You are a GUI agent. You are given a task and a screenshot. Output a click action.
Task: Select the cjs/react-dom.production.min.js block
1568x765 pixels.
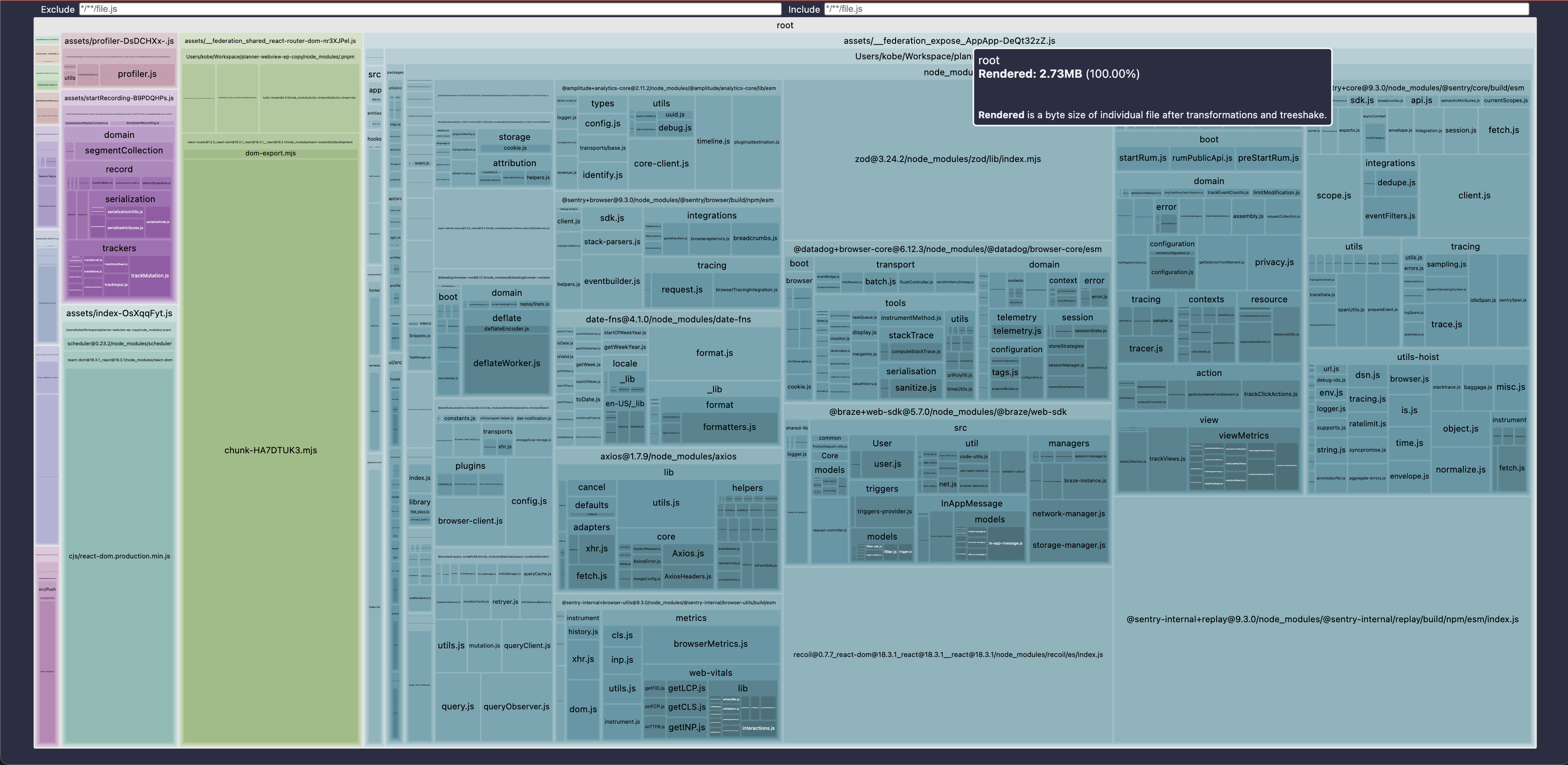(119, 556)
